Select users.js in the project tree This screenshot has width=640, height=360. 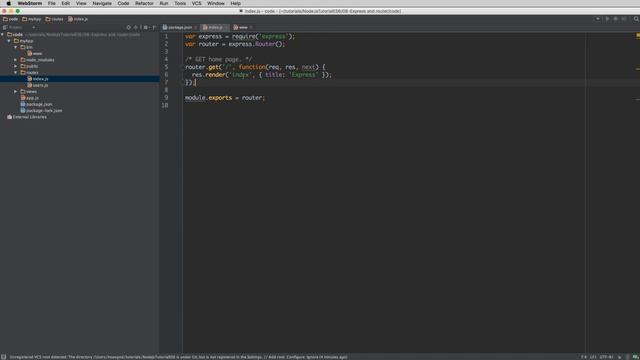[38, 85]
